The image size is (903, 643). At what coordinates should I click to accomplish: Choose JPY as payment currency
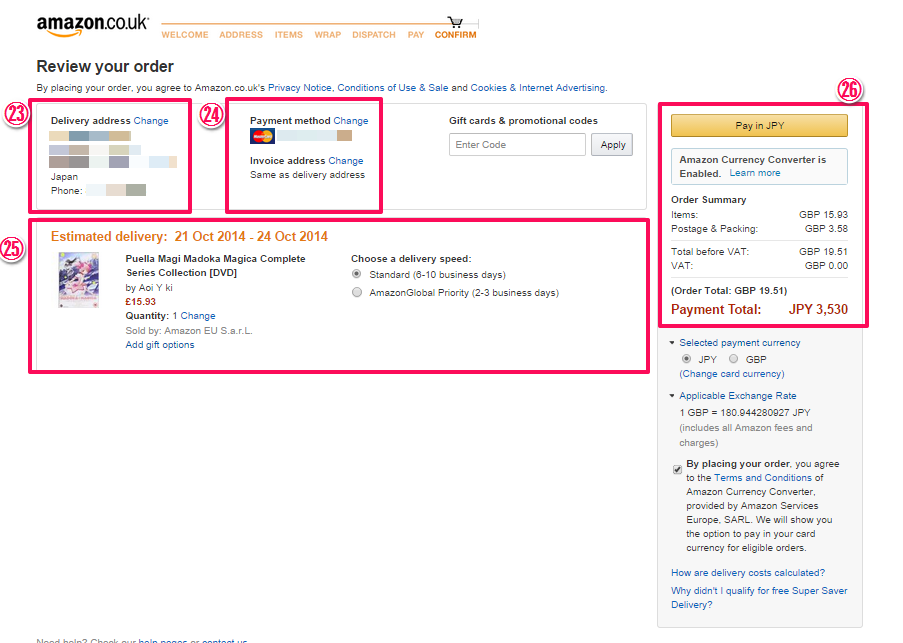coord(686,359)
